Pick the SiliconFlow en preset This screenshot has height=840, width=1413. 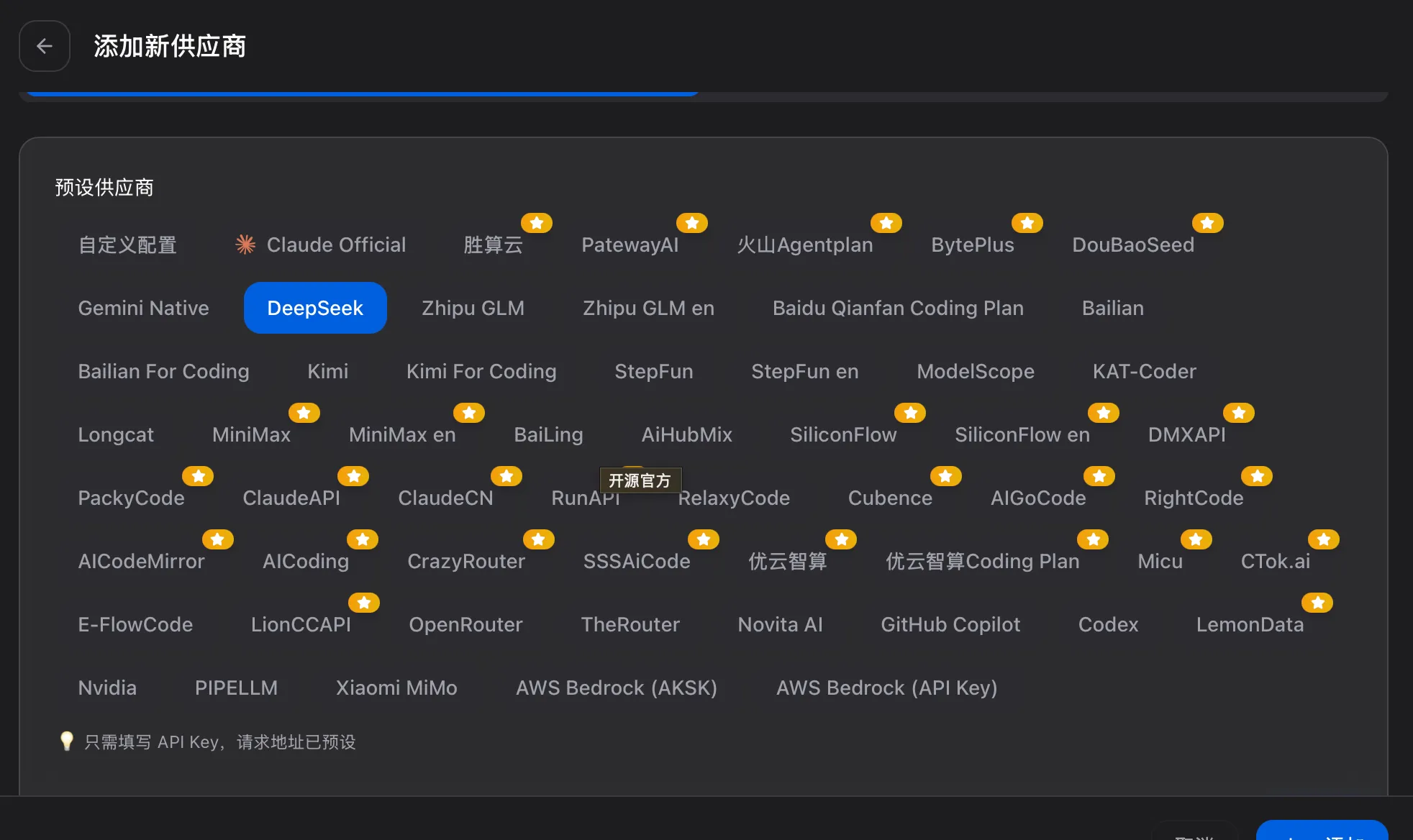click(1022, 434)
